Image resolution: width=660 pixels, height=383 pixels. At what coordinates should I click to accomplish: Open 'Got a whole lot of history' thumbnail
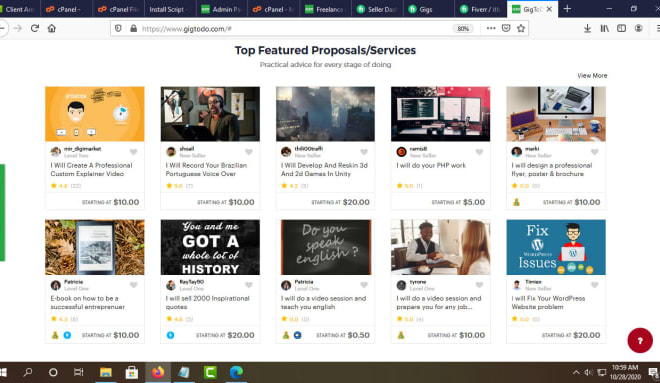point(210,247)
